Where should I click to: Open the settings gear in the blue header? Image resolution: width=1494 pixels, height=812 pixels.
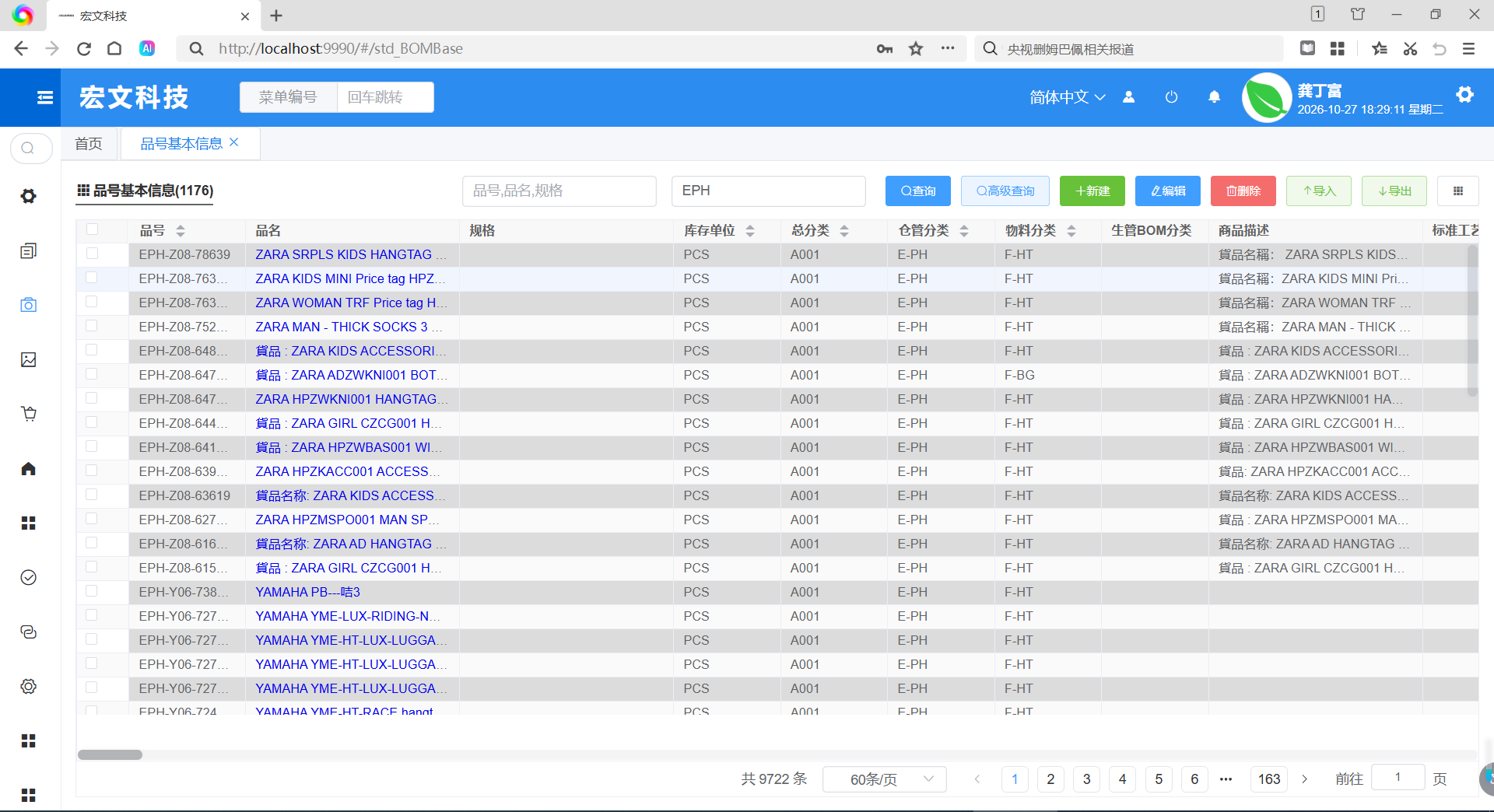click(x=1465, y=95)
